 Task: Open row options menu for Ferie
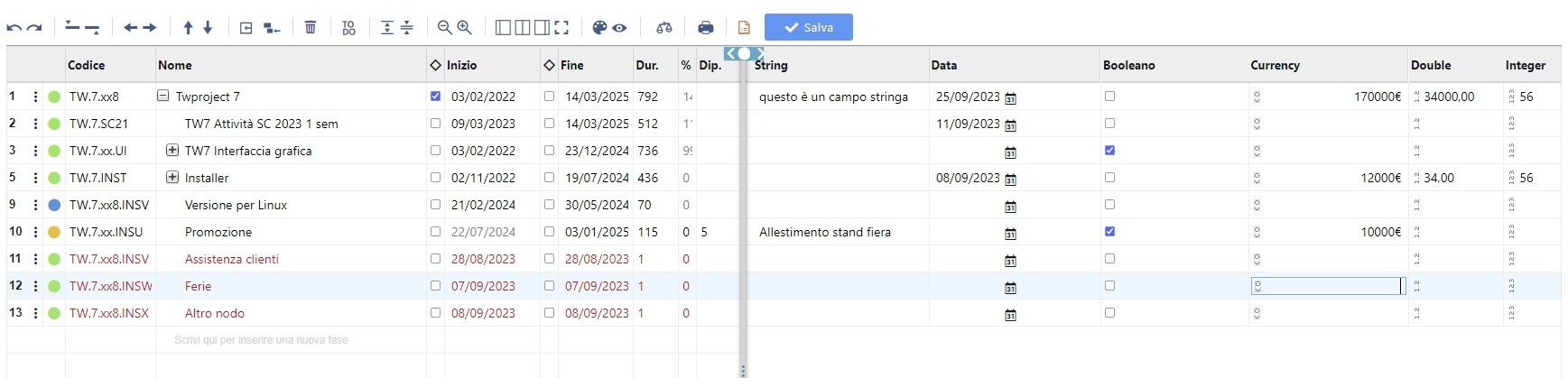point(35,286)
